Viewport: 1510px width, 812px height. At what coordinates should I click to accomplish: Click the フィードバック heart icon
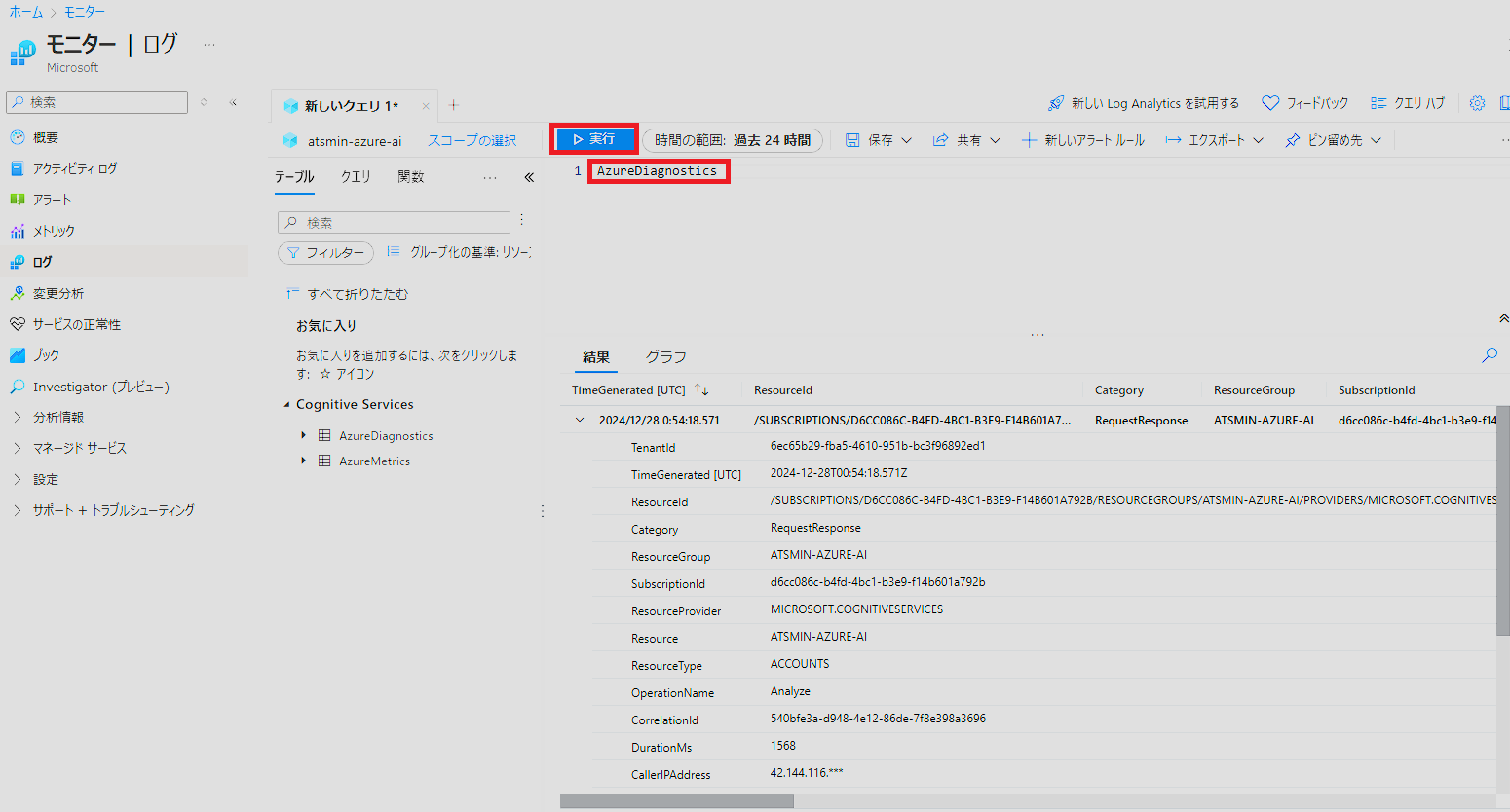tap(1270, 103)
